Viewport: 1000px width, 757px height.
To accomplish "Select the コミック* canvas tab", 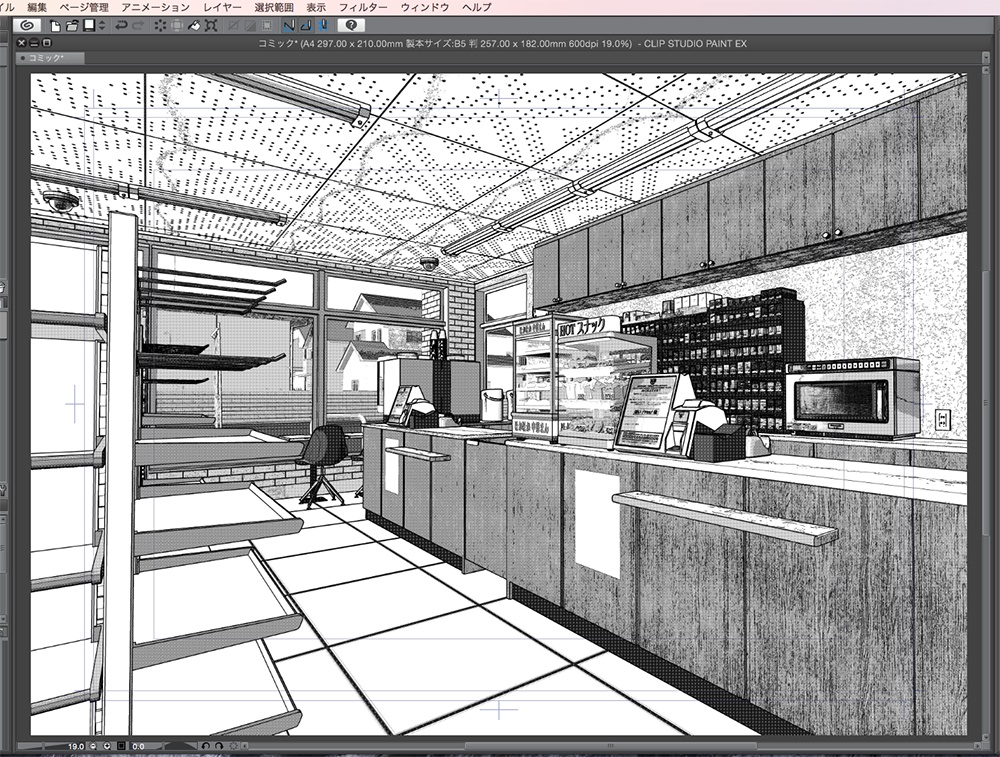I will coord(50,58).
